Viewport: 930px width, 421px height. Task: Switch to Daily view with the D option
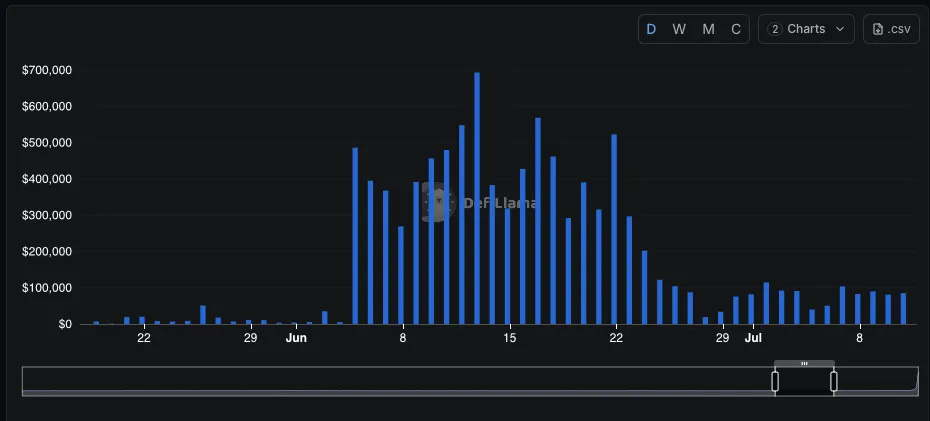pyautogui.click(x=651, y=29)
